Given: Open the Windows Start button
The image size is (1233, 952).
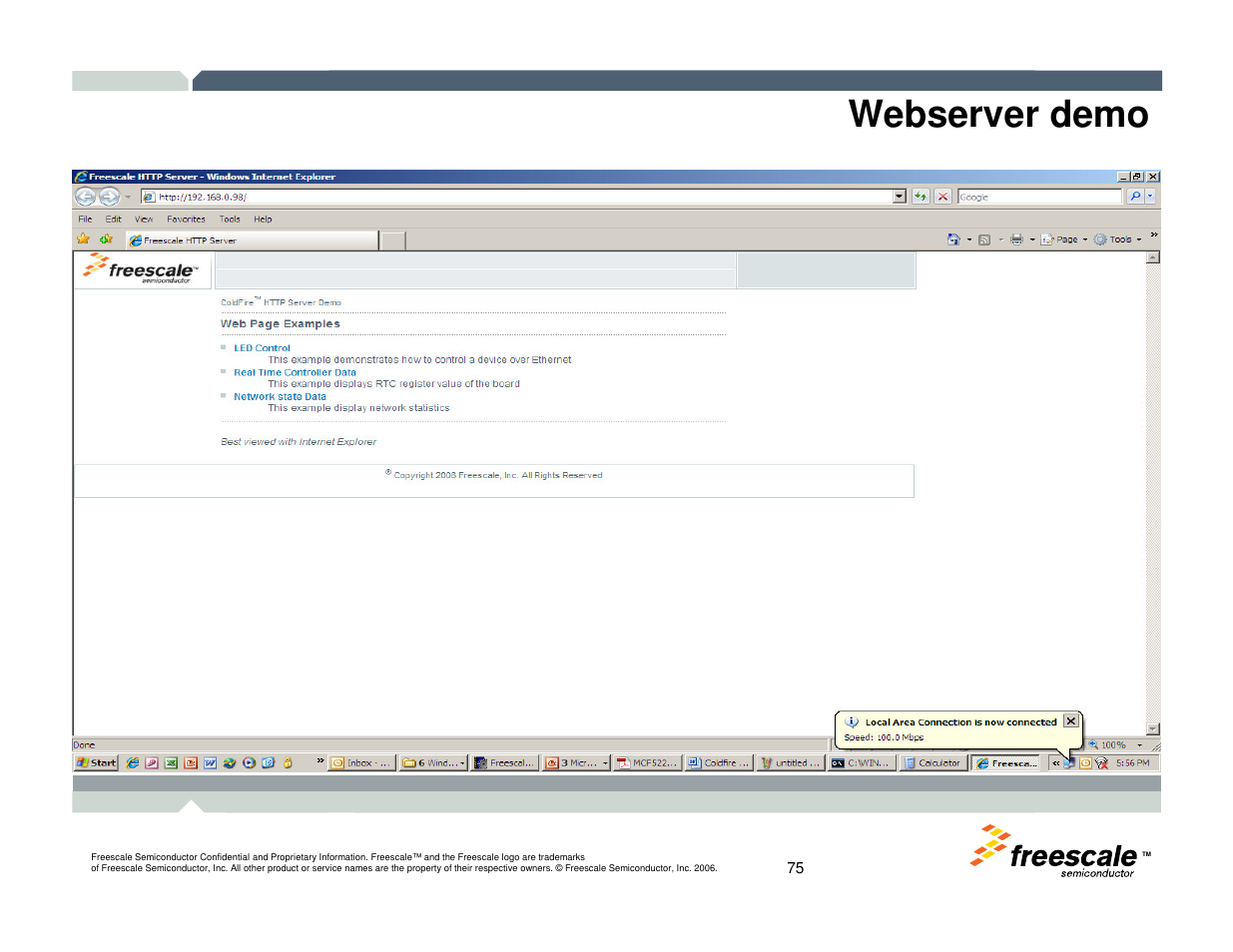Looking at the screenshot, I should point(96,762).
